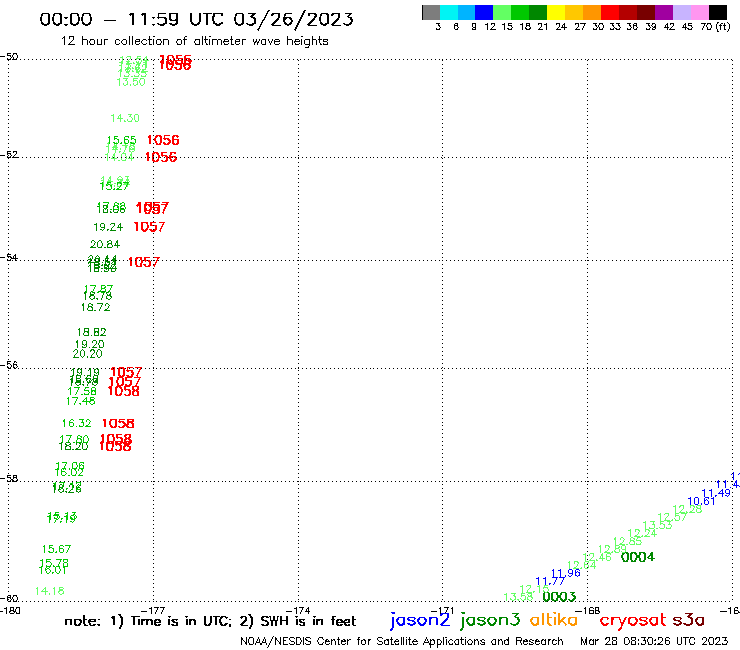The height and width of the screenshot is (650, 740).
Task: Select the dark green time label 0003
Action: coord(559,597)
